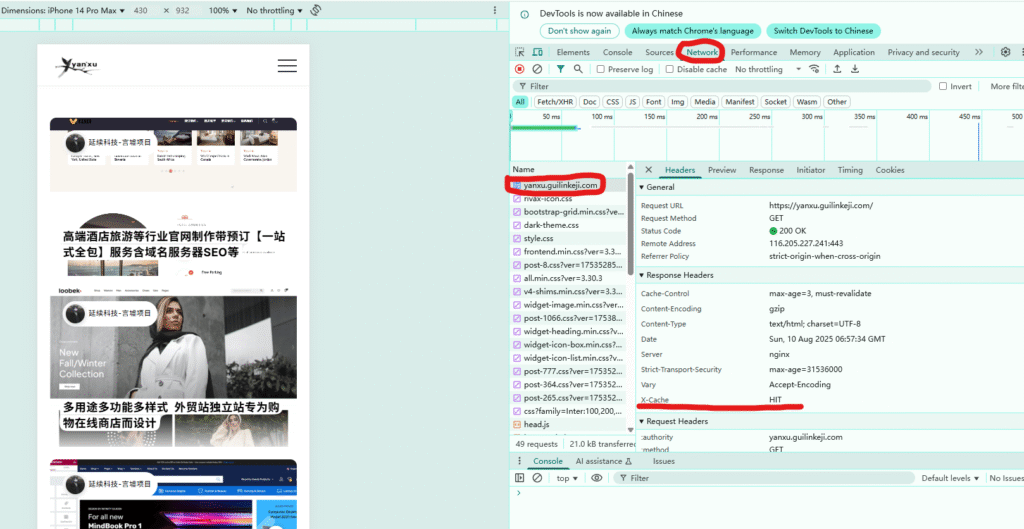Open network conditions wifi icon
The image size is (1024, 529).
[x=814, y=69]
